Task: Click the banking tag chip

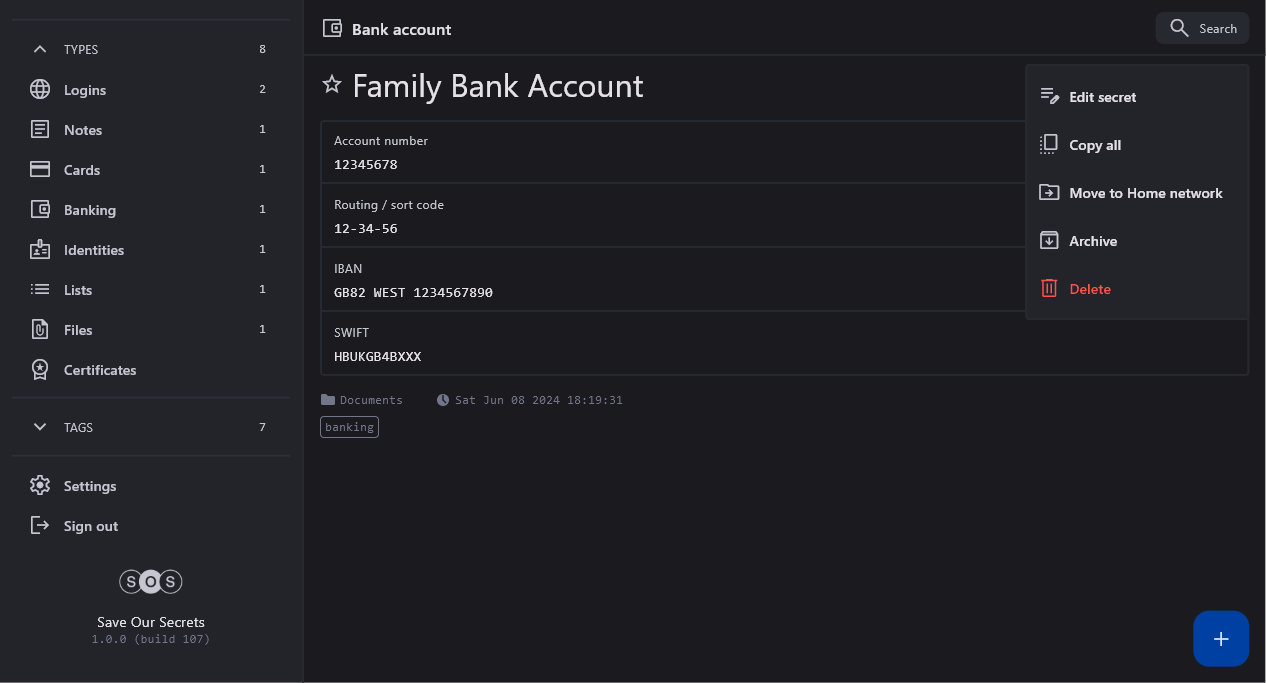Action: coord(349,427)
